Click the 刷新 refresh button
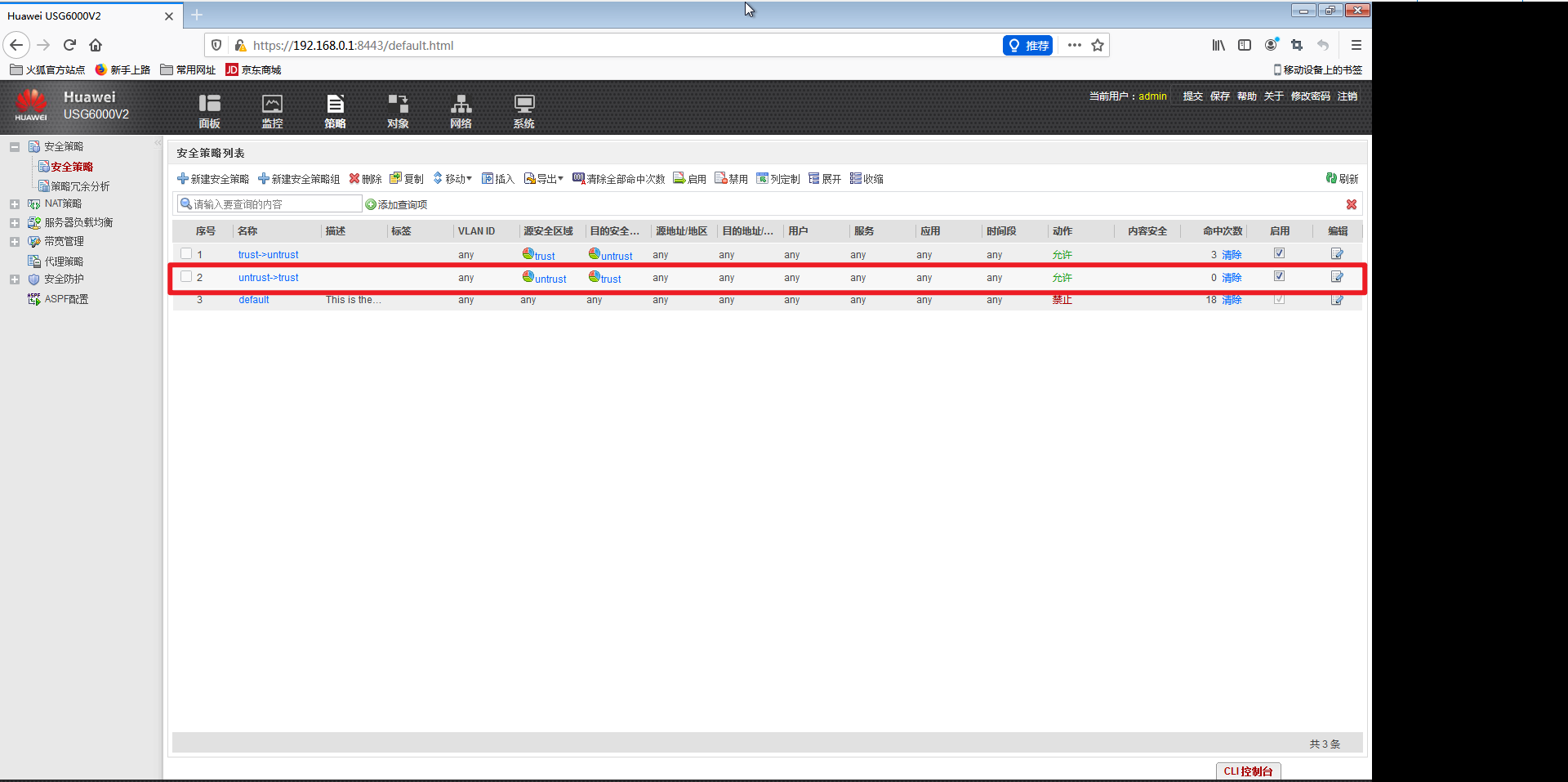 point(1342,179)
